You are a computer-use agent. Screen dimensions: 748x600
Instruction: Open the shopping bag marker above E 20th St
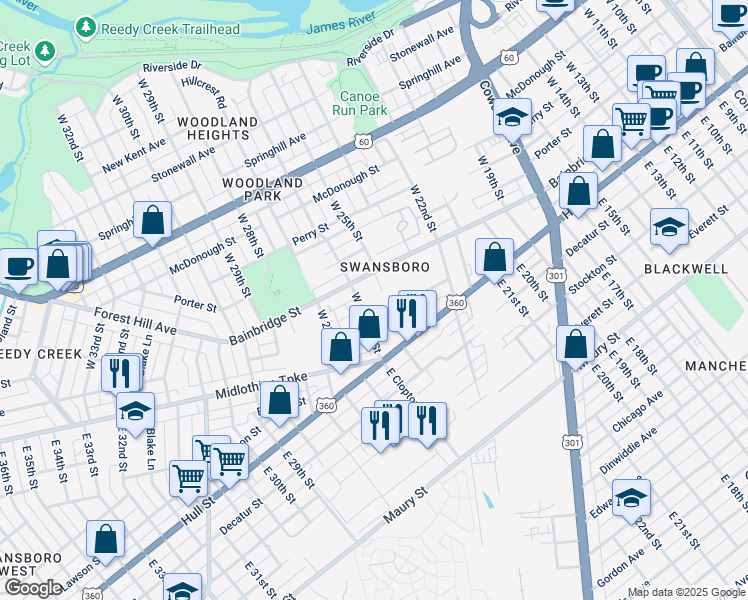(x=495, y=258)
